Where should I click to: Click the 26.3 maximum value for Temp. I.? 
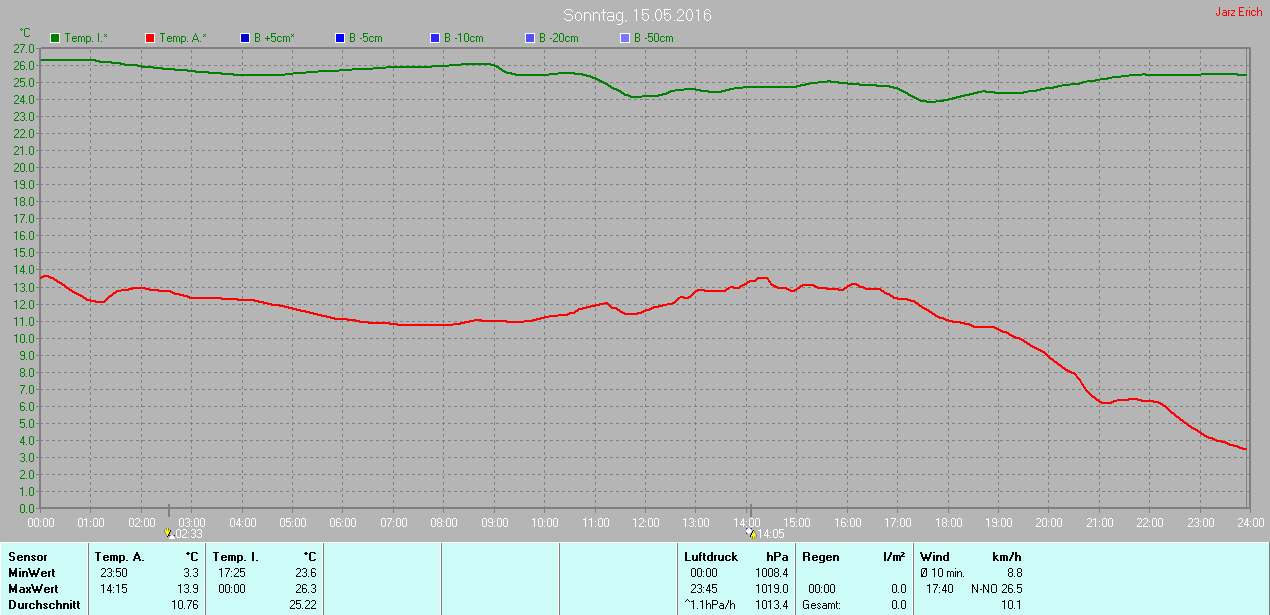305,589
